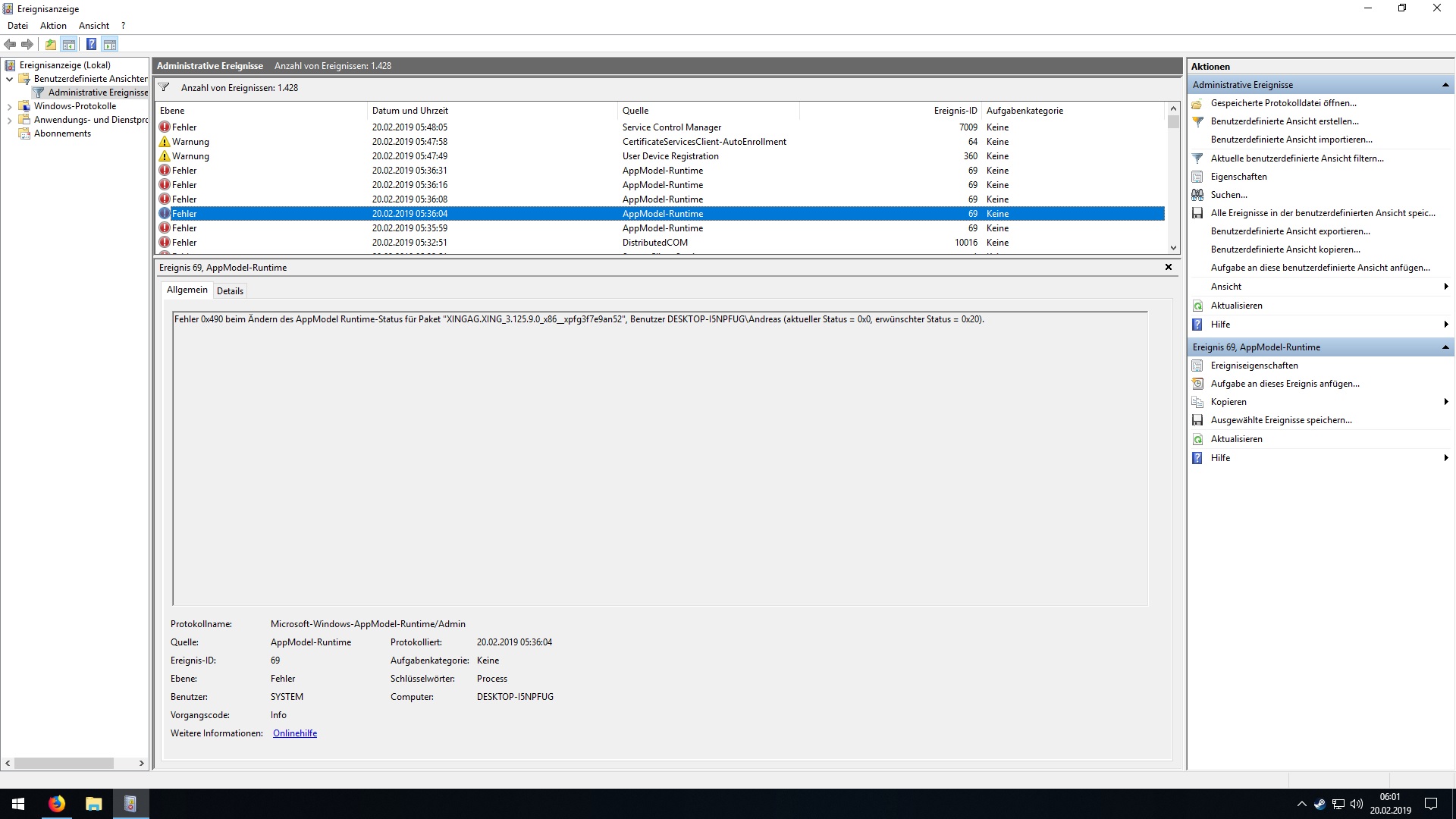Click Benutzerdefinierte Ansicht exportieren

(1290, 231)
